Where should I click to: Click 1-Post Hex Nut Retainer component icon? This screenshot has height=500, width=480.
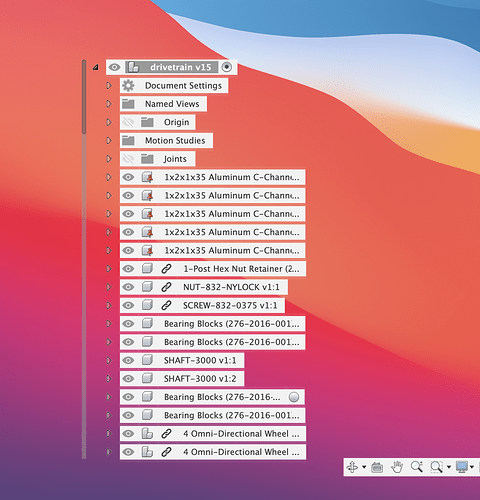click(x=147, y=268)
